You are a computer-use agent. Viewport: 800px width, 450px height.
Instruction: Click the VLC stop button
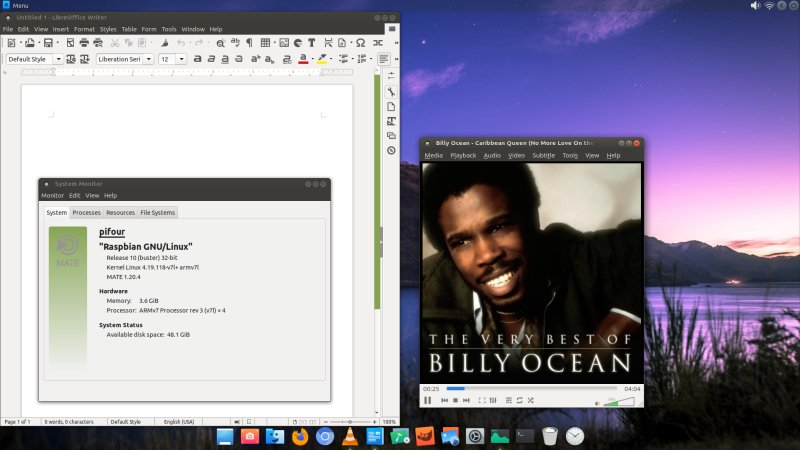[x=456, y=400]
